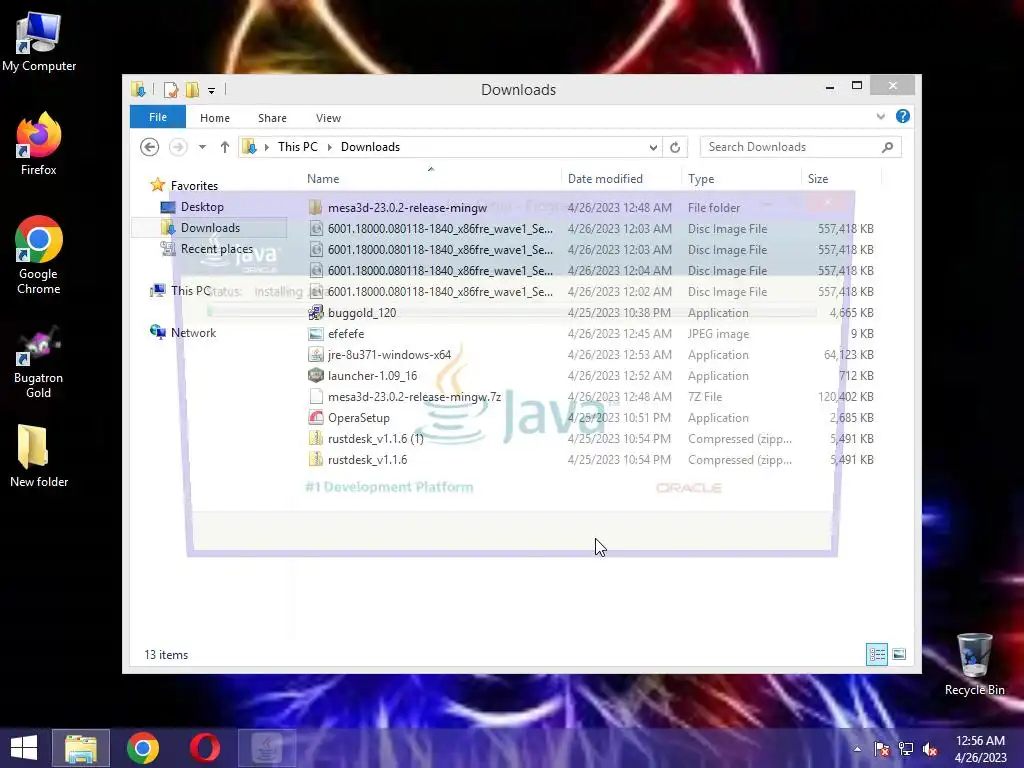Viewport: 1024px width, 768px height.
Task: Select jre-8u371-windows-x64 installer file
Action: tap(590, 355)
